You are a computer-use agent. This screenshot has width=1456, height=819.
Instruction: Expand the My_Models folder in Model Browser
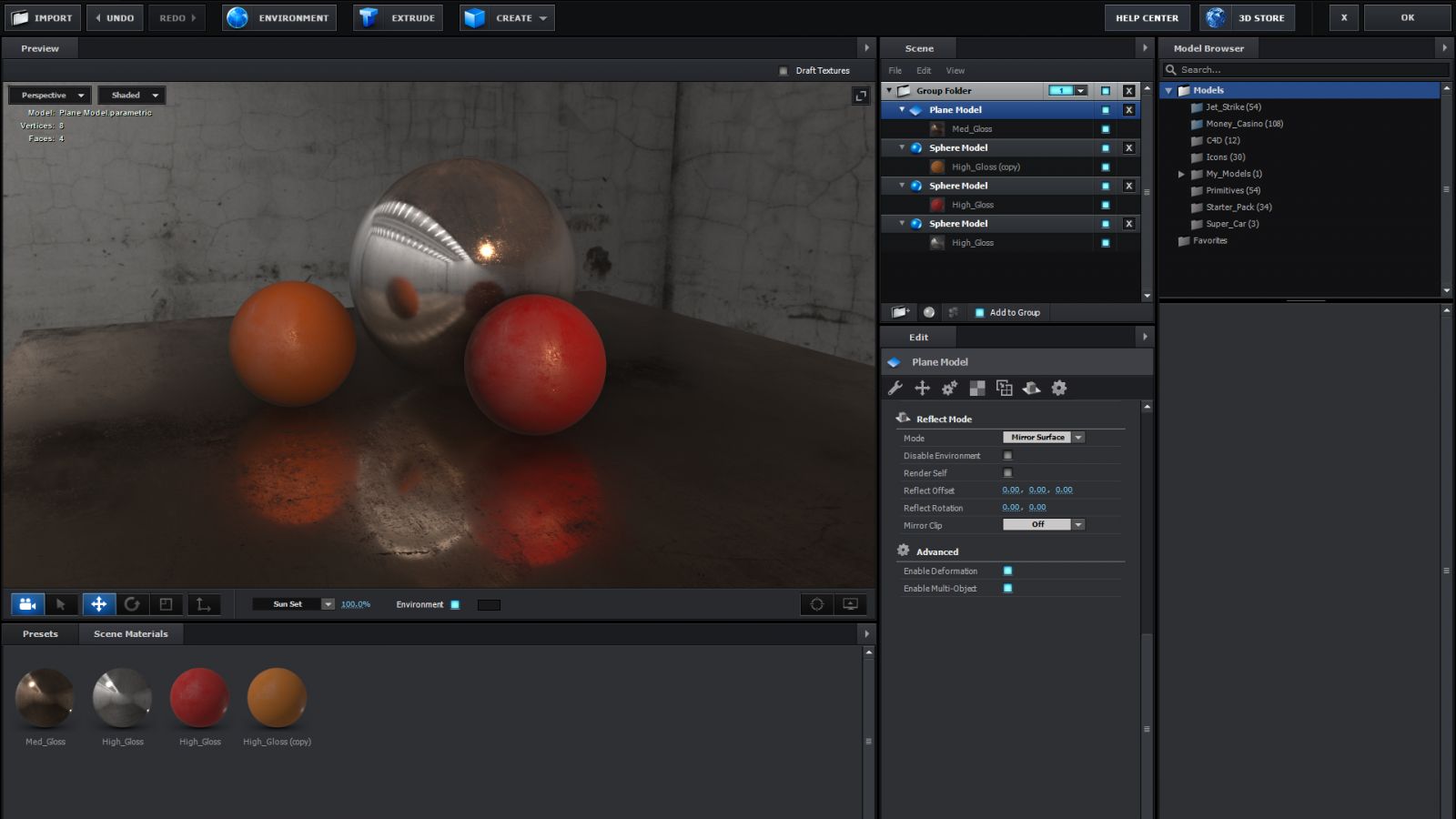tap(1181, 174)
